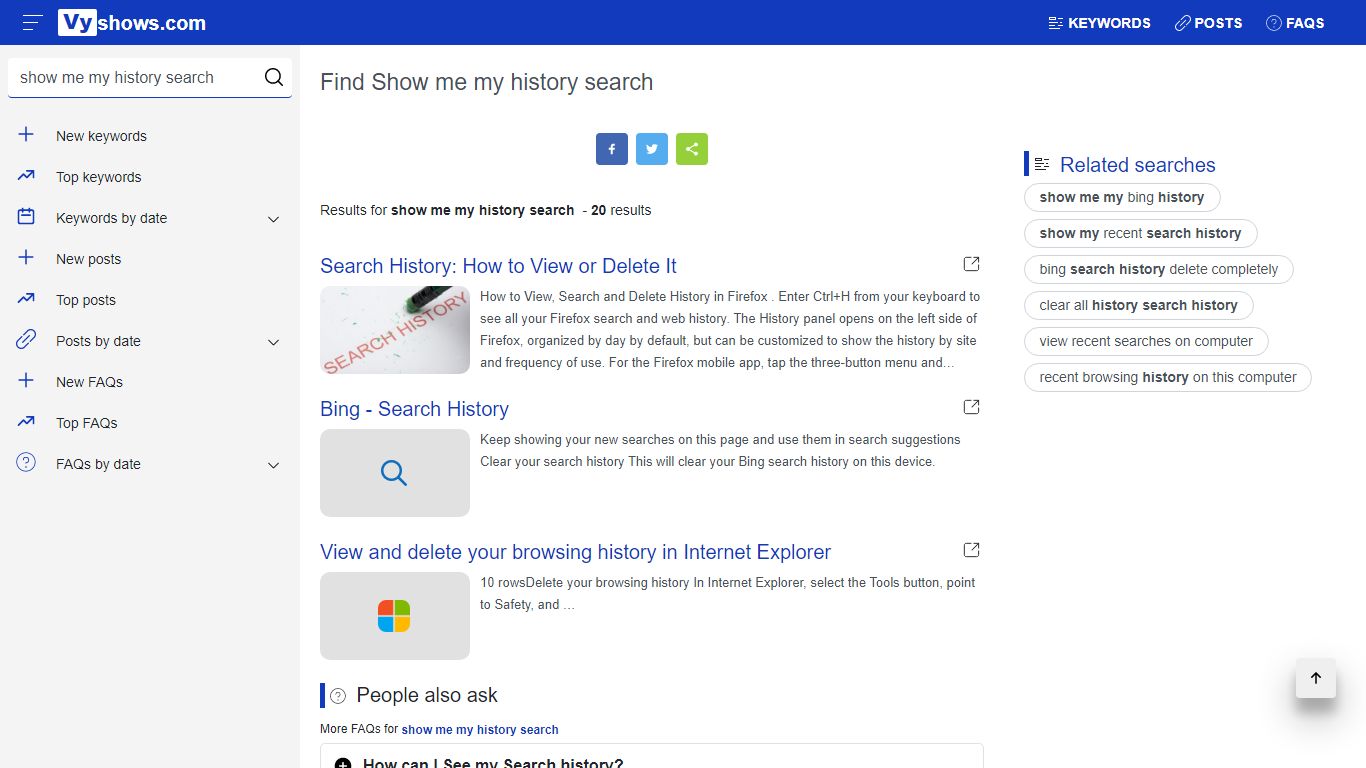This screenshot has height=768, width=1366.
Task: Open external link icon for Bing result
Action: click(971, 407)
